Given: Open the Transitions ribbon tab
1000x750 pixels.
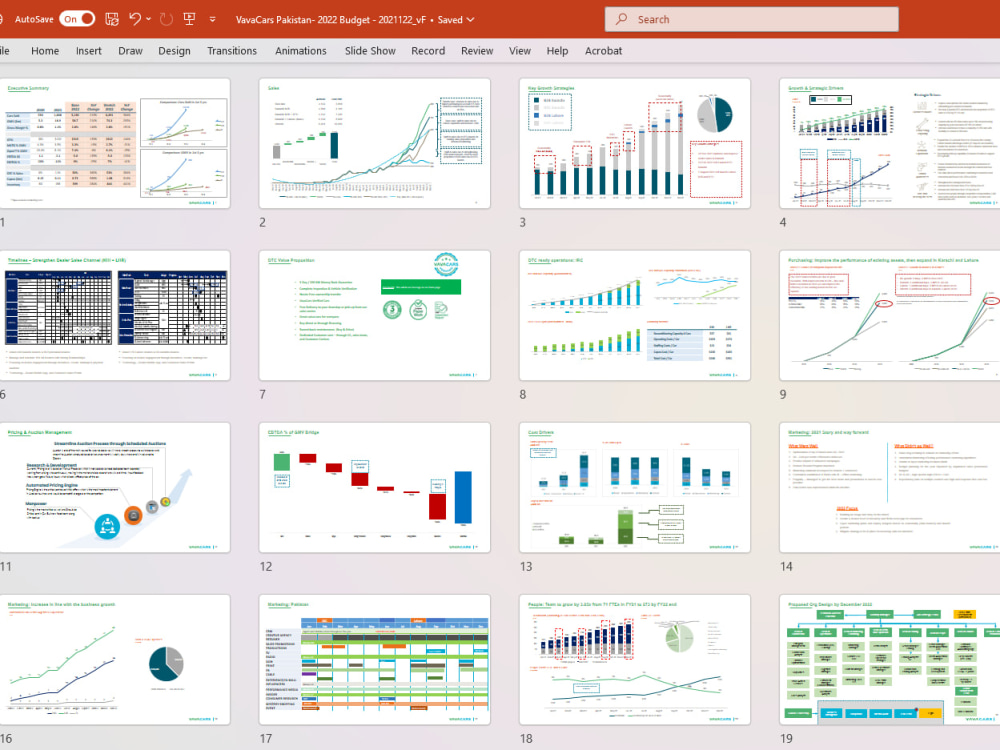Looking at the screenshot, I should 232,51.
